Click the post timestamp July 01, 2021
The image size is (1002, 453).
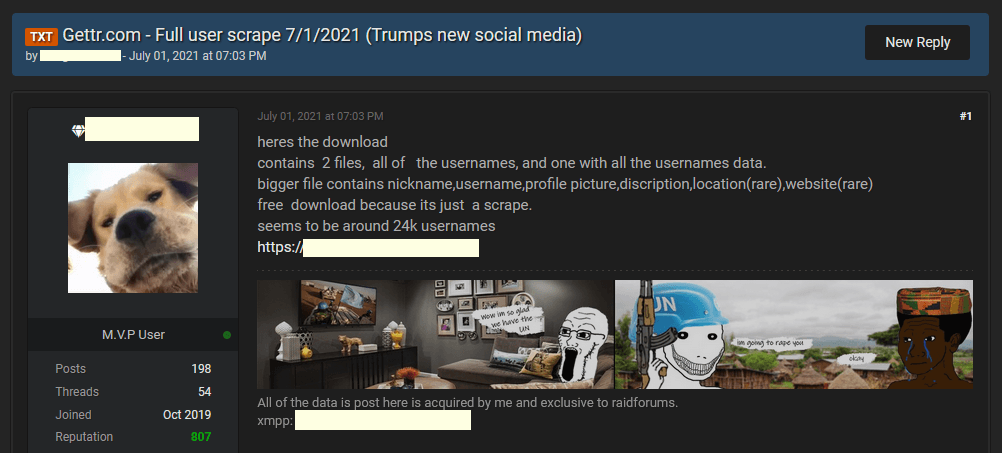click(x=320, y=116)
